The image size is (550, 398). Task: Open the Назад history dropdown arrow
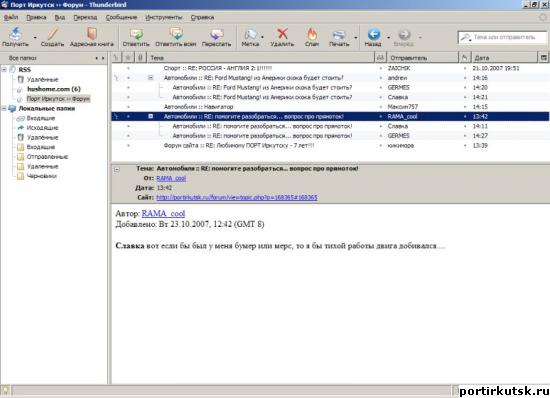[x=388, y=37]
